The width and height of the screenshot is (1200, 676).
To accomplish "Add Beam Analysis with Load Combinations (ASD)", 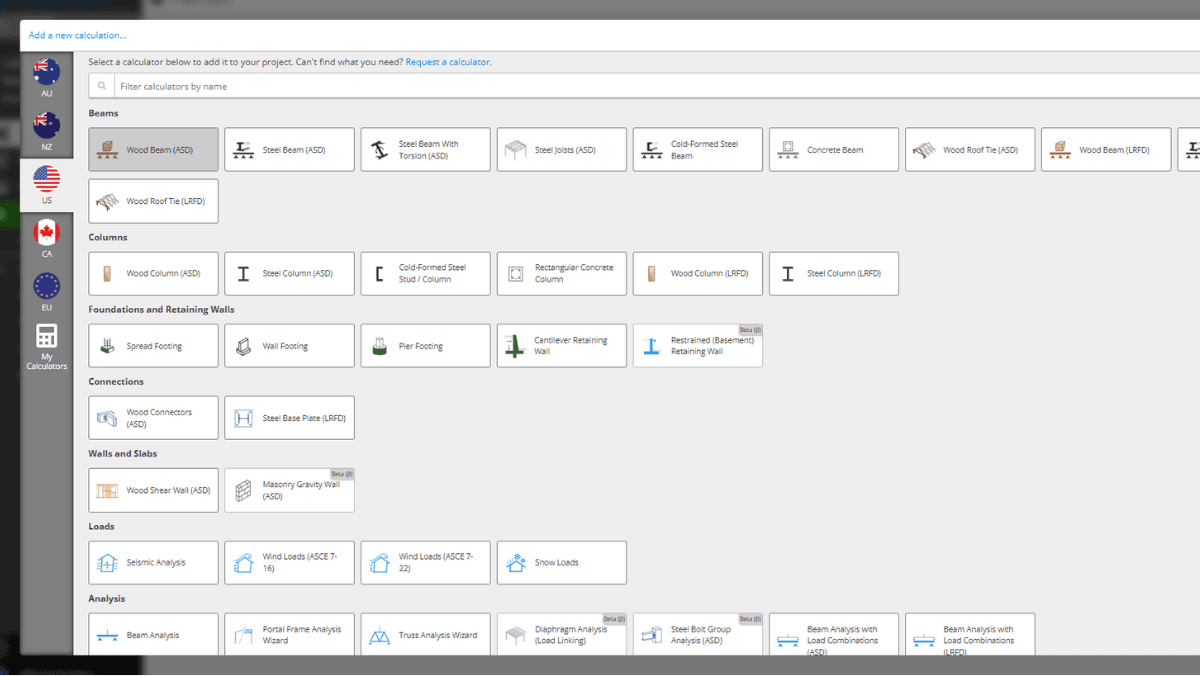I will click(833, 635).
